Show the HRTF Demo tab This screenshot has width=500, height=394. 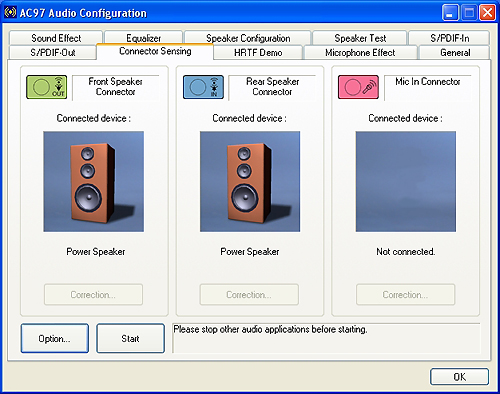pos(258,53)
